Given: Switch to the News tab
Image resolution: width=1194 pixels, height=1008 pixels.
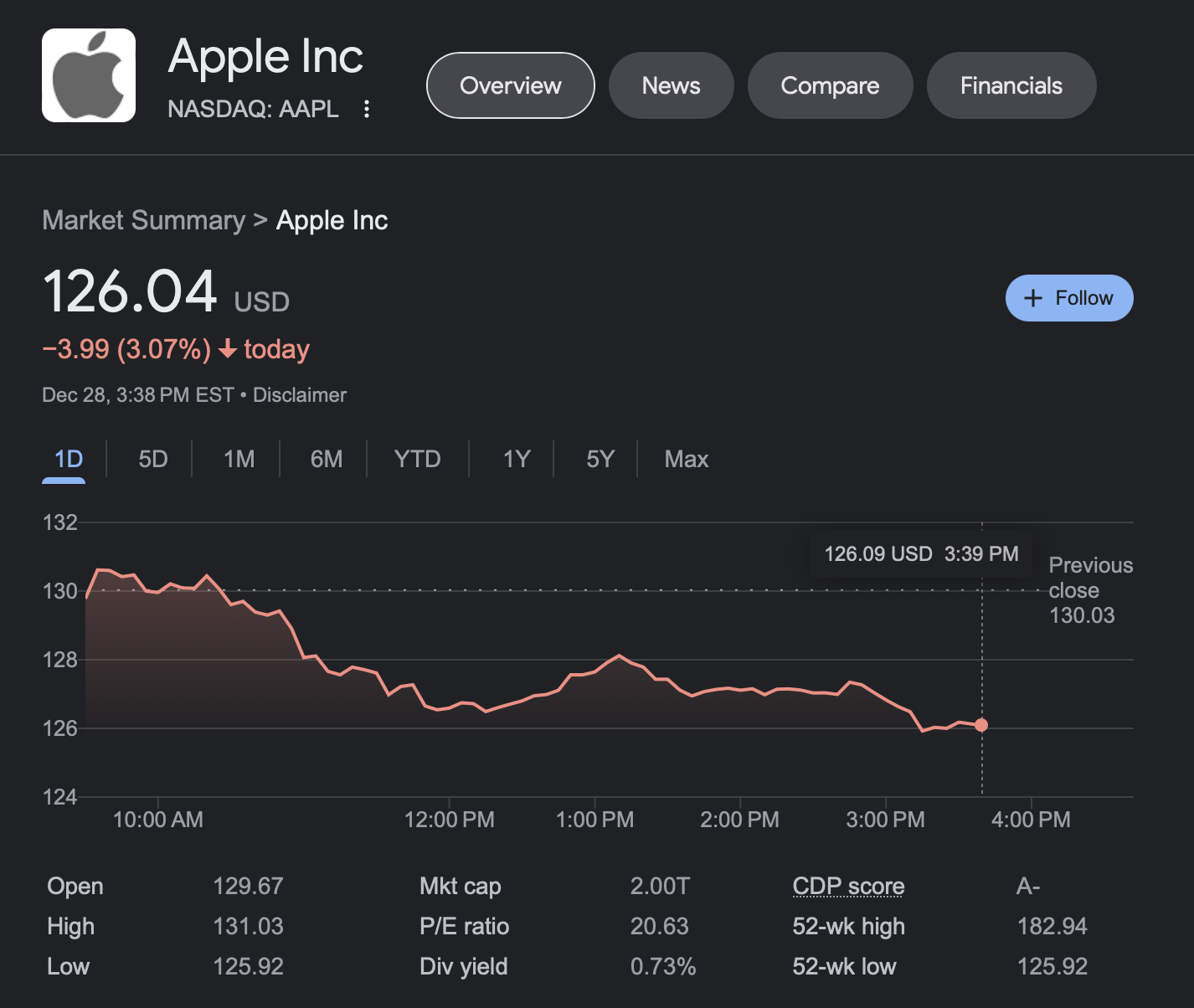Looking at the screenshot, I should point(670,85).
